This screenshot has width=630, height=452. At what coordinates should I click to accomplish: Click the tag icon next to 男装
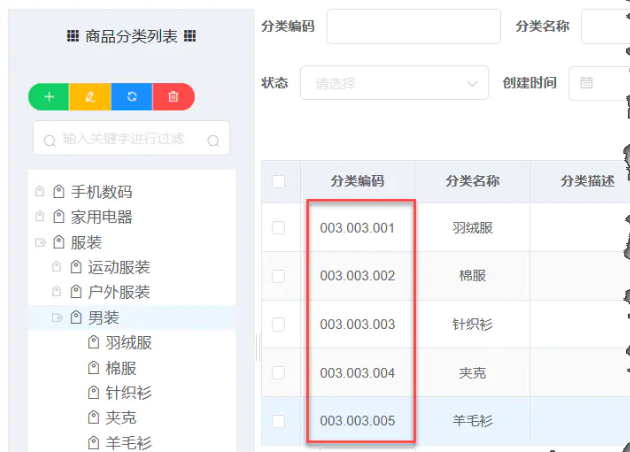click(x=76, y=317)
